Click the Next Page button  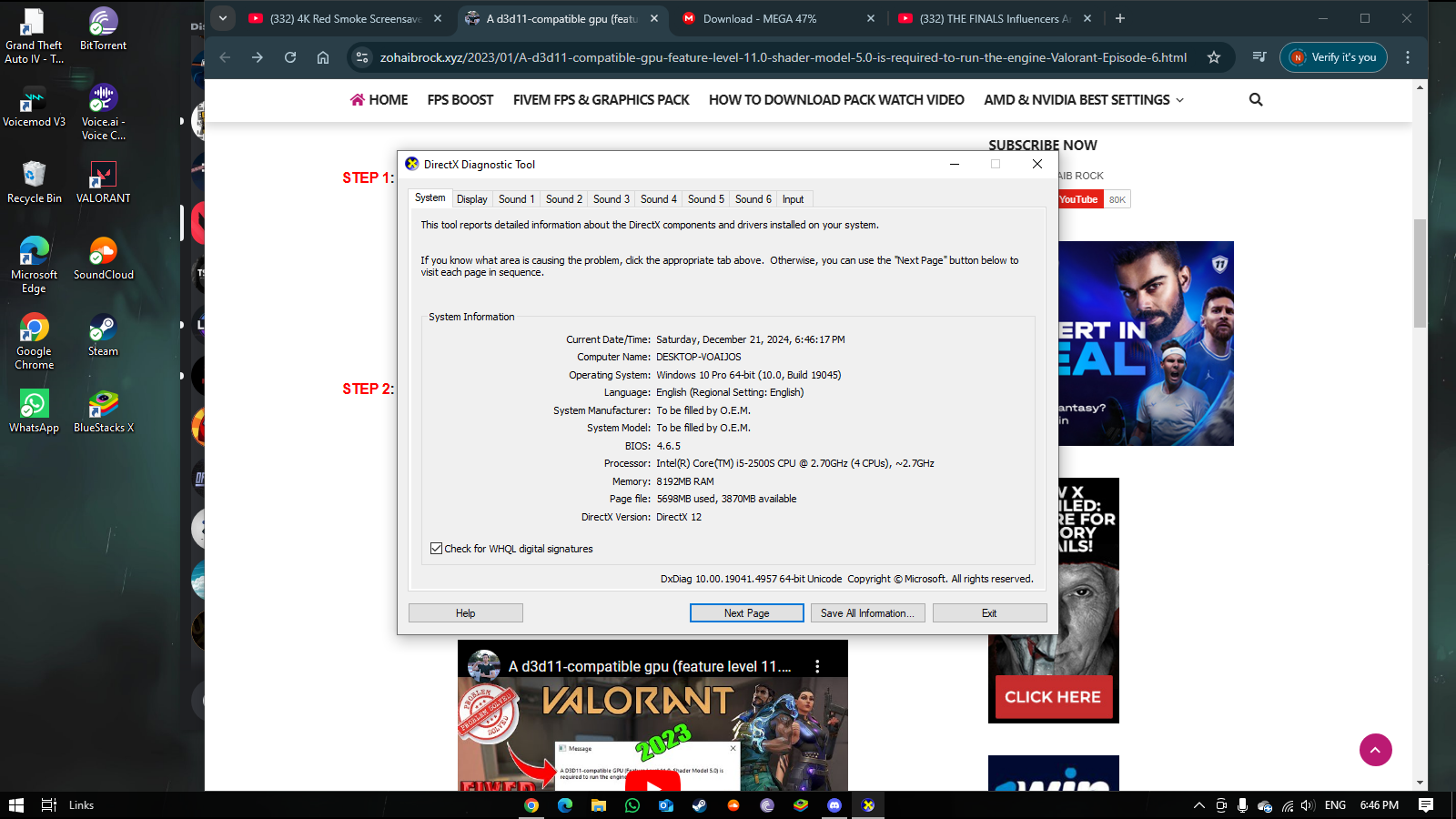pos(747,613)
